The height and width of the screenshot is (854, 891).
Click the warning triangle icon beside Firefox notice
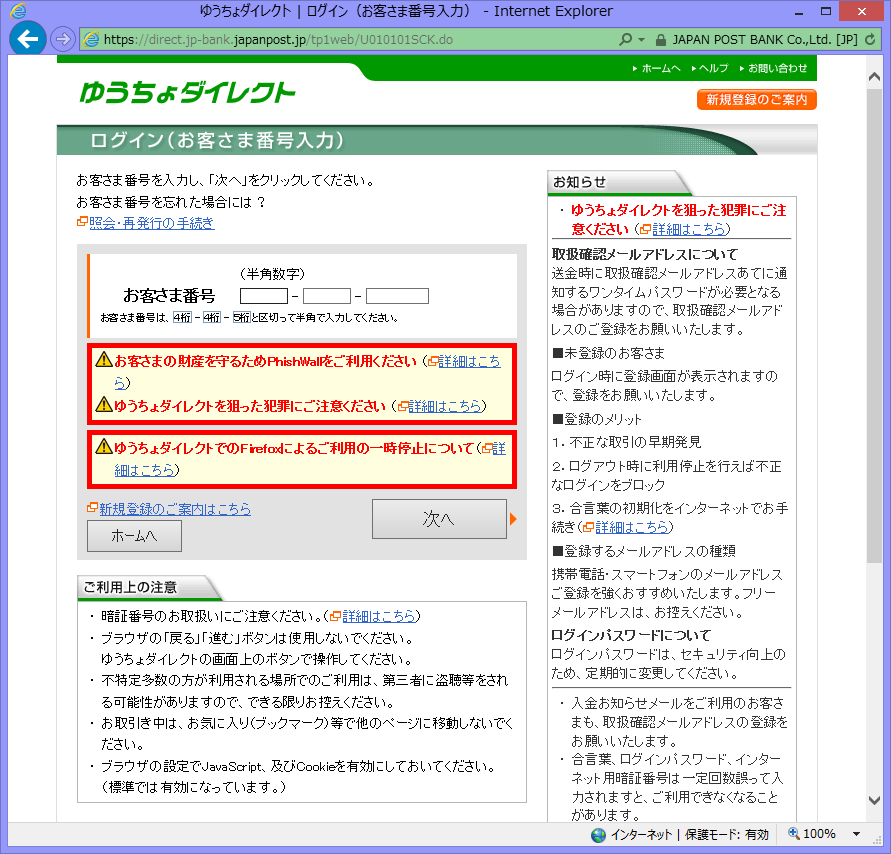coord(104,447)
